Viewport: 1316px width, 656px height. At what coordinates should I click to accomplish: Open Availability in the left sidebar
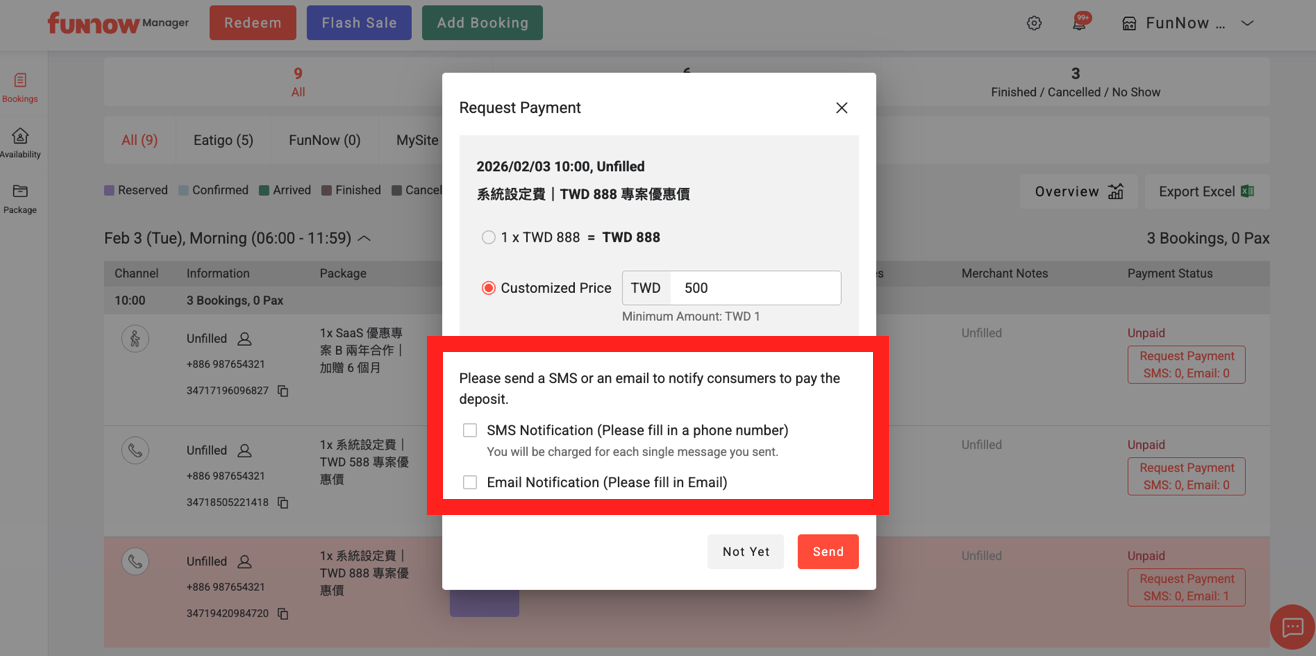(20, 143)
